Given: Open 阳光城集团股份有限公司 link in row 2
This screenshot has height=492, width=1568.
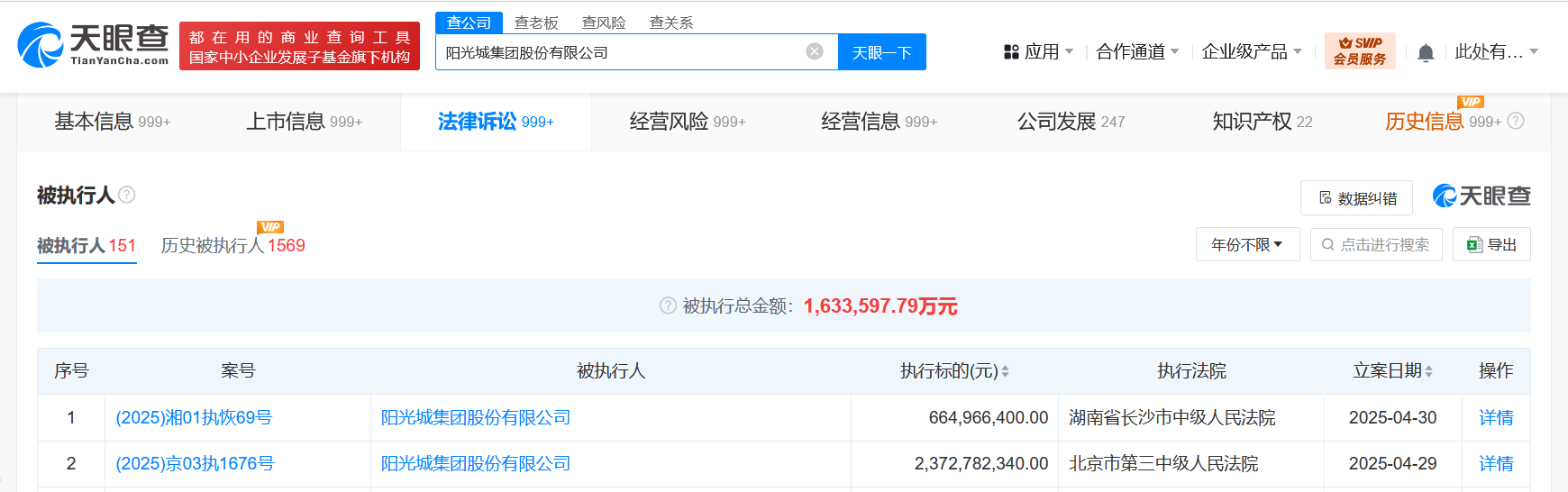Looking at the screenshot, I should pyautogui.click(x=476, y=463).
